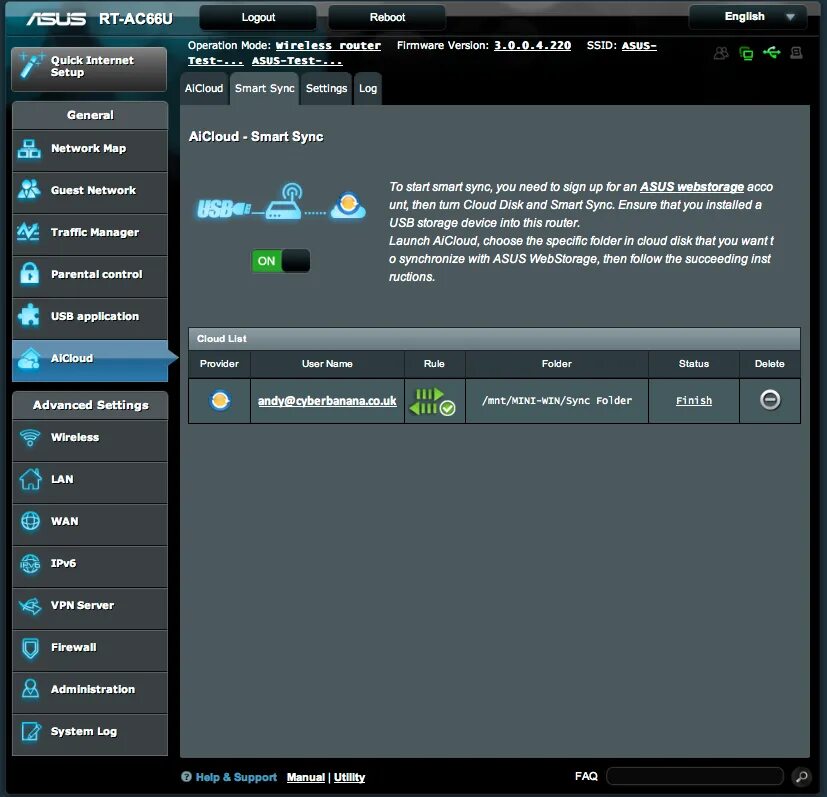Screen dimensions: 827x797
Task: Open the Utility link
Action: pyautogui.click(x=349, y=777)
